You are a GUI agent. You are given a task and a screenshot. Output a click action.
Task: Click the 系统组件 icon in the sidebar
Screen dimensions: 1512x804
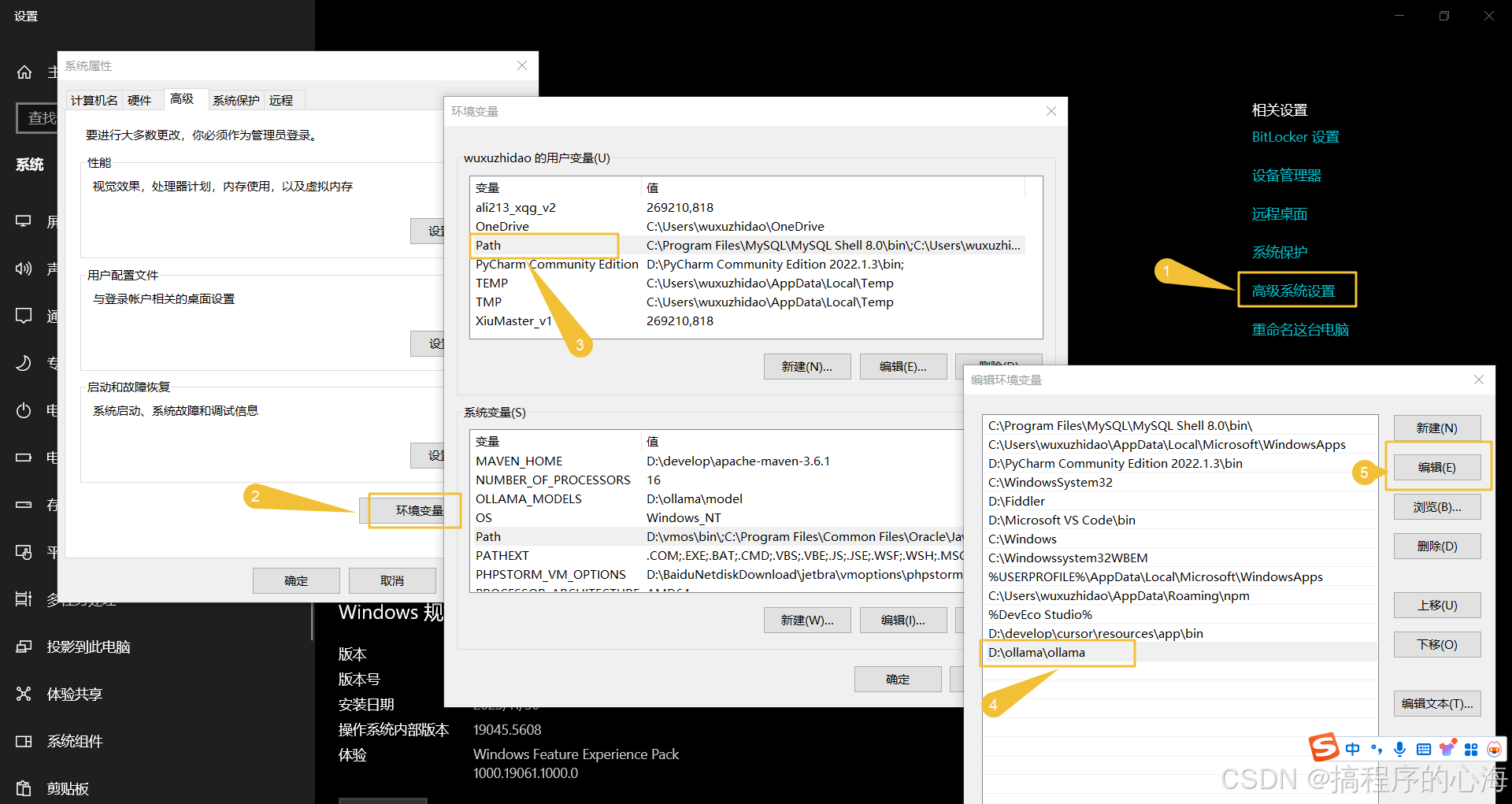(24, 741)
